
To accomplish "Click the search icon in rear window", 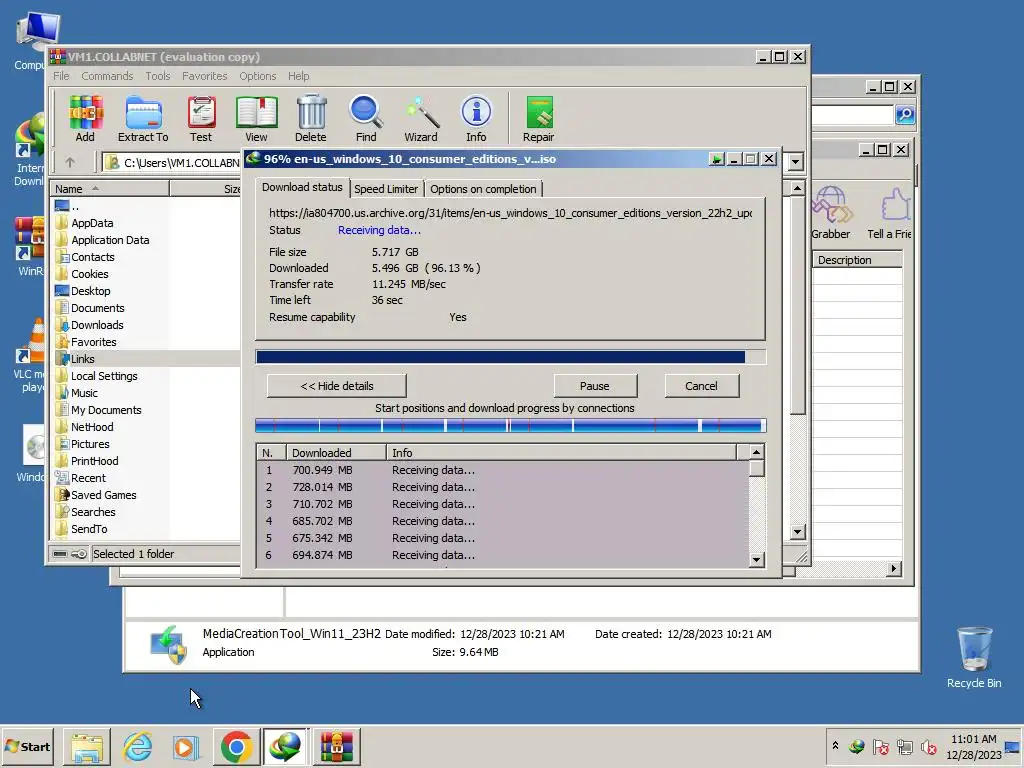I will click(904, 115).
